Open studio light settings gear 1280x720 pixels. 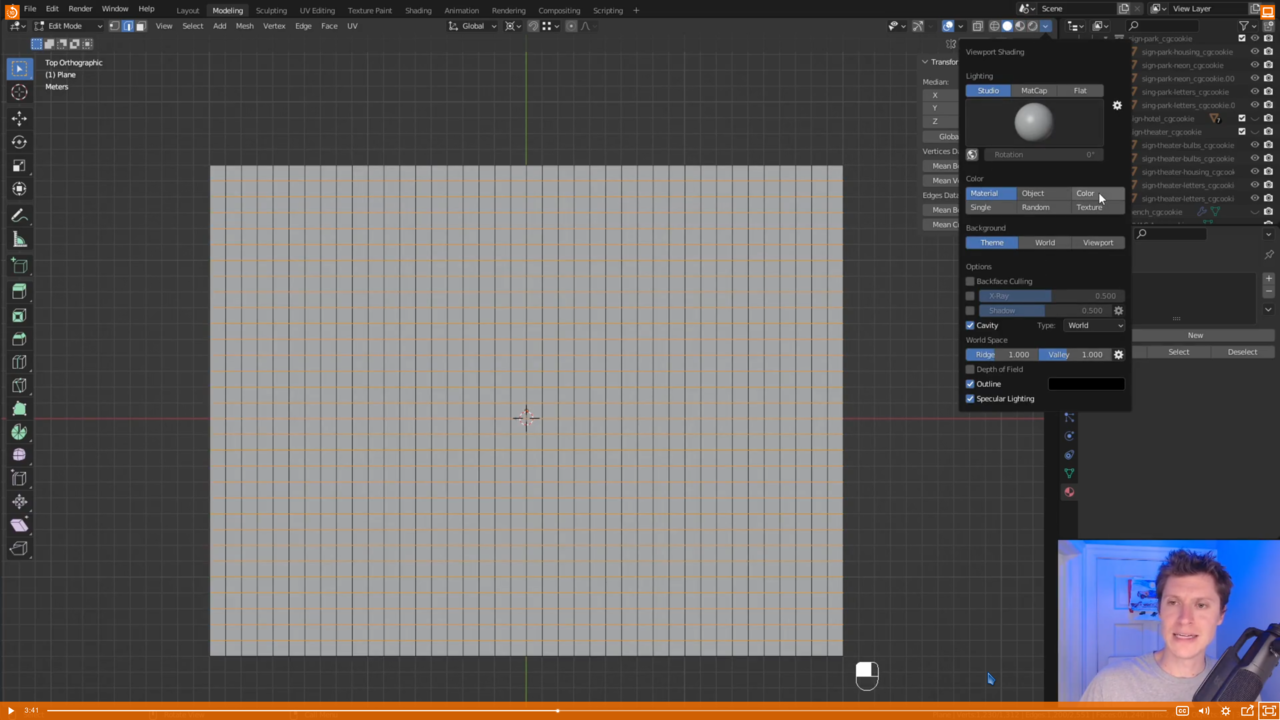(1117, 105)
